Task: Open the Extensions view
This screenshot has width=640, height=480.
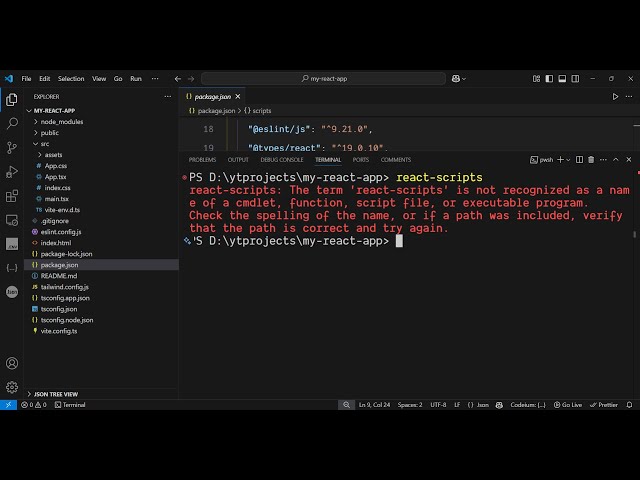Action: (x=12, y=196)
